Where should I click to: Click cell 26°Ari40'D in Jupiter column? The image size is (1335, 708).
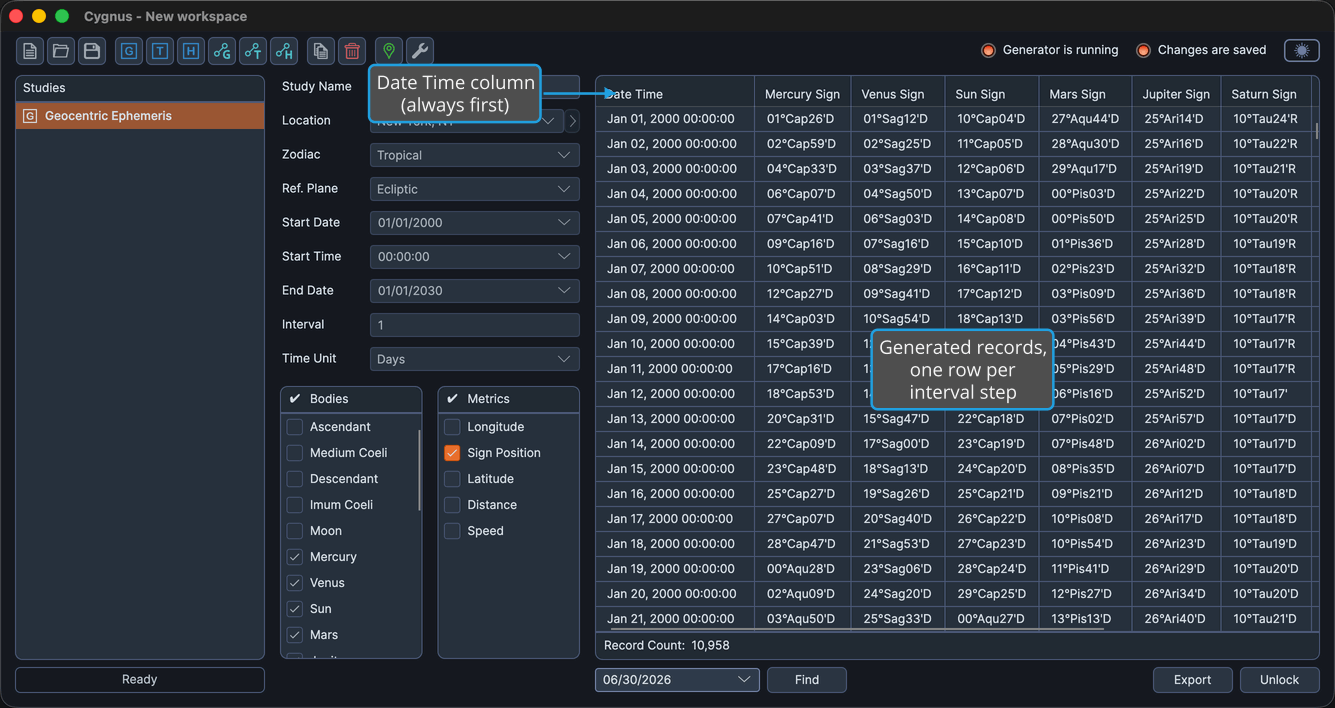[1177, 619]
